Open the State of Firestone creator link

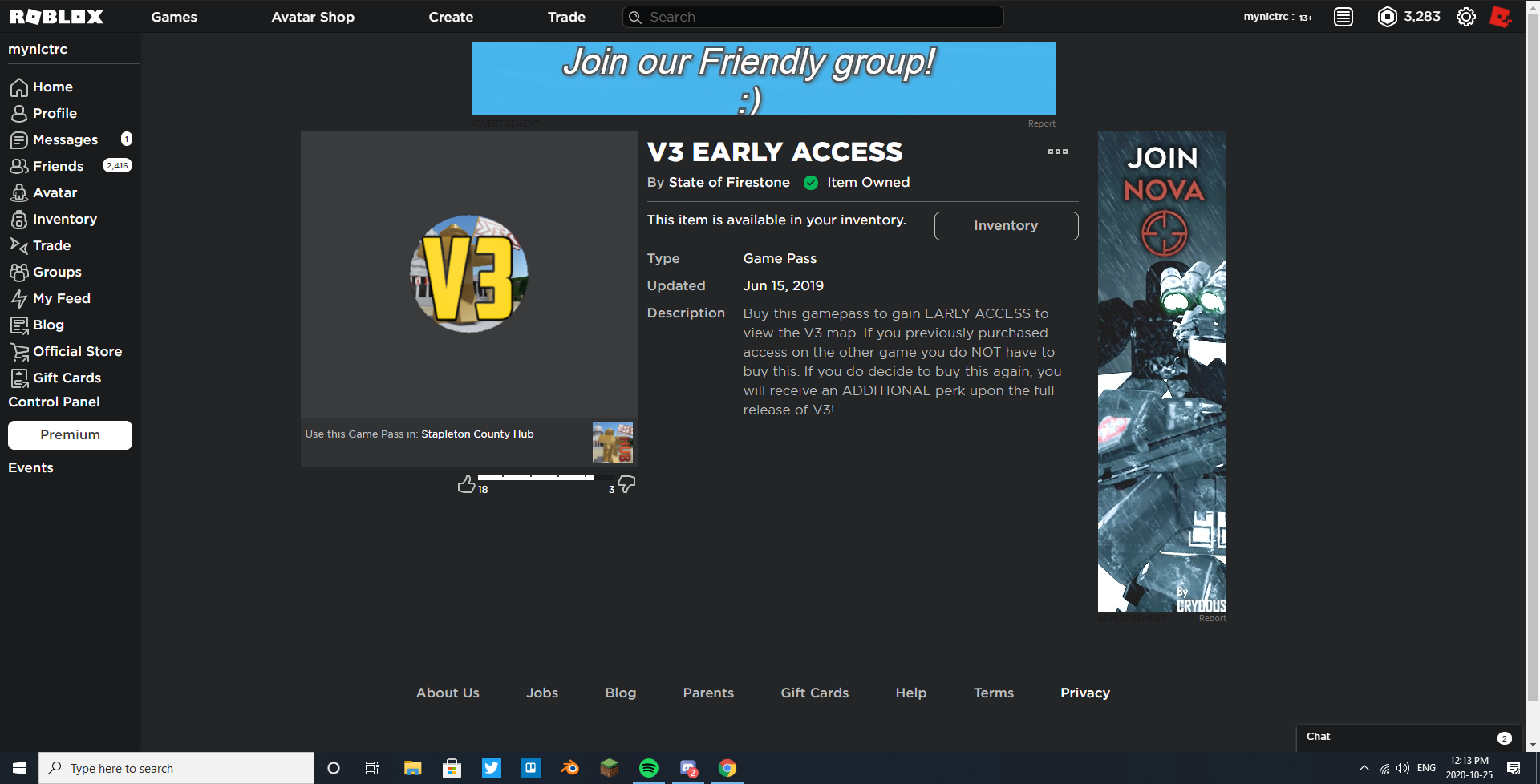tap(729, 182)
